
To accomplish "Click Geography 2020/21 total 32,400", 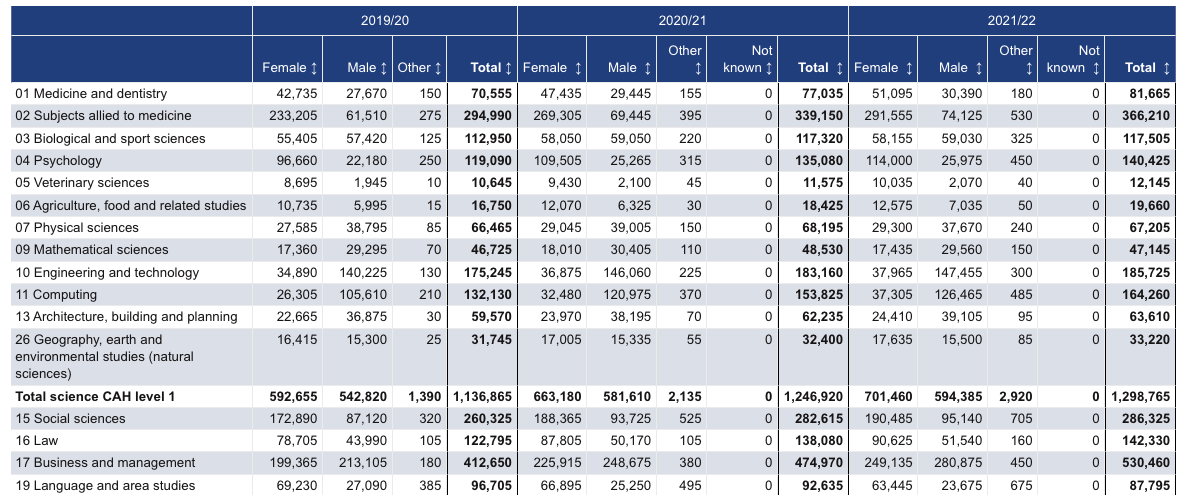I will click(822, 339).
